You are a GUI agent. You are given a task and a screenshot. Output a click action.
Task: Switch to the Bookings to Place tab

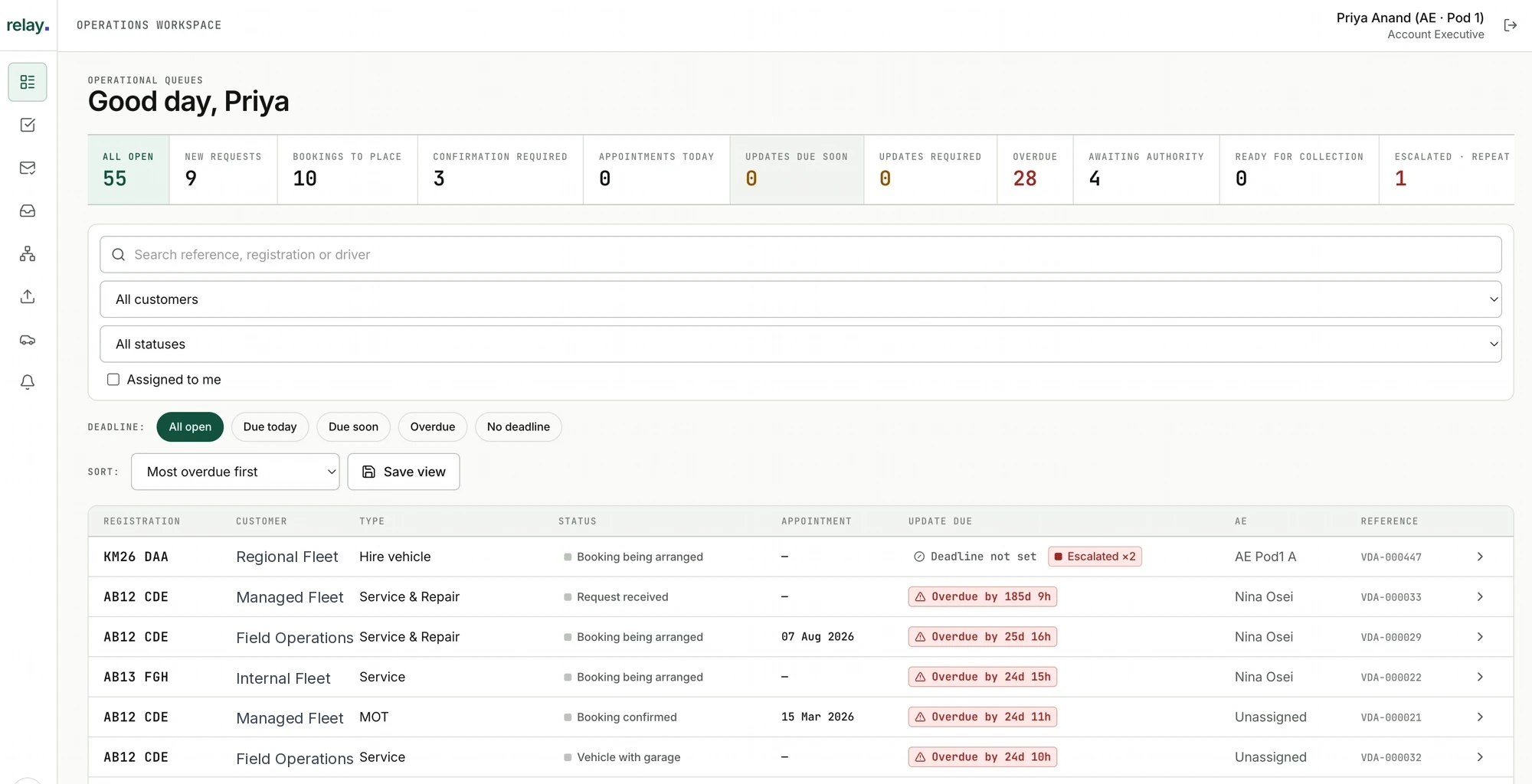tap(347, 170)
